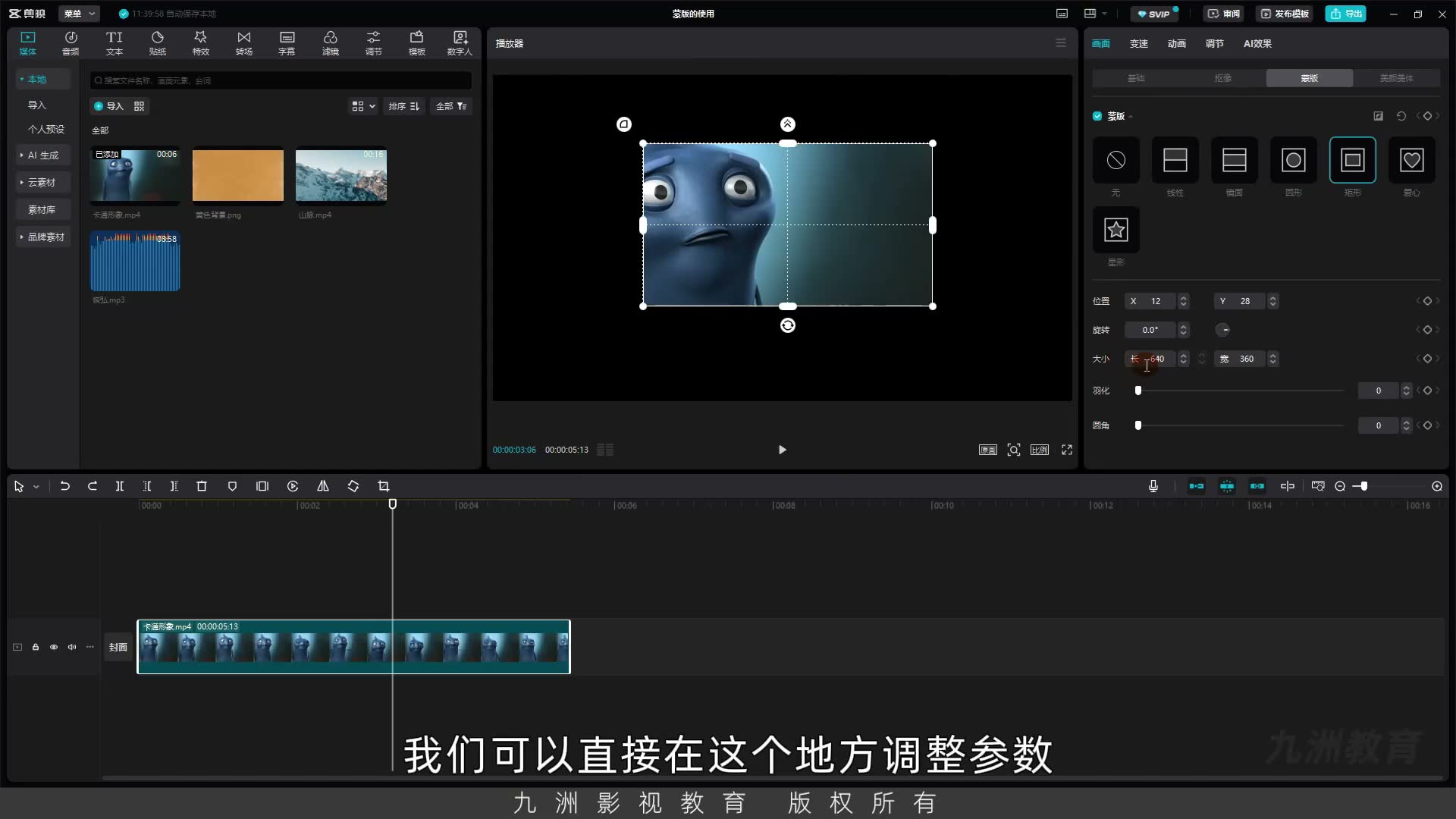Choose the no-mask (无) option

coord(1116,160)
